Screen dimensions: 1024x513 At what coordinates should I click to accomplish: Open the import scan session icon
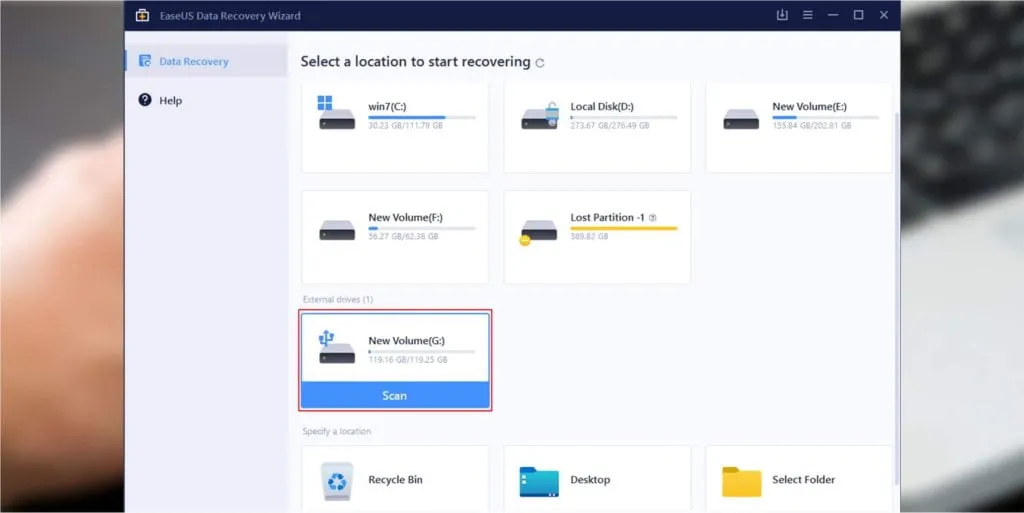(782, 14)
